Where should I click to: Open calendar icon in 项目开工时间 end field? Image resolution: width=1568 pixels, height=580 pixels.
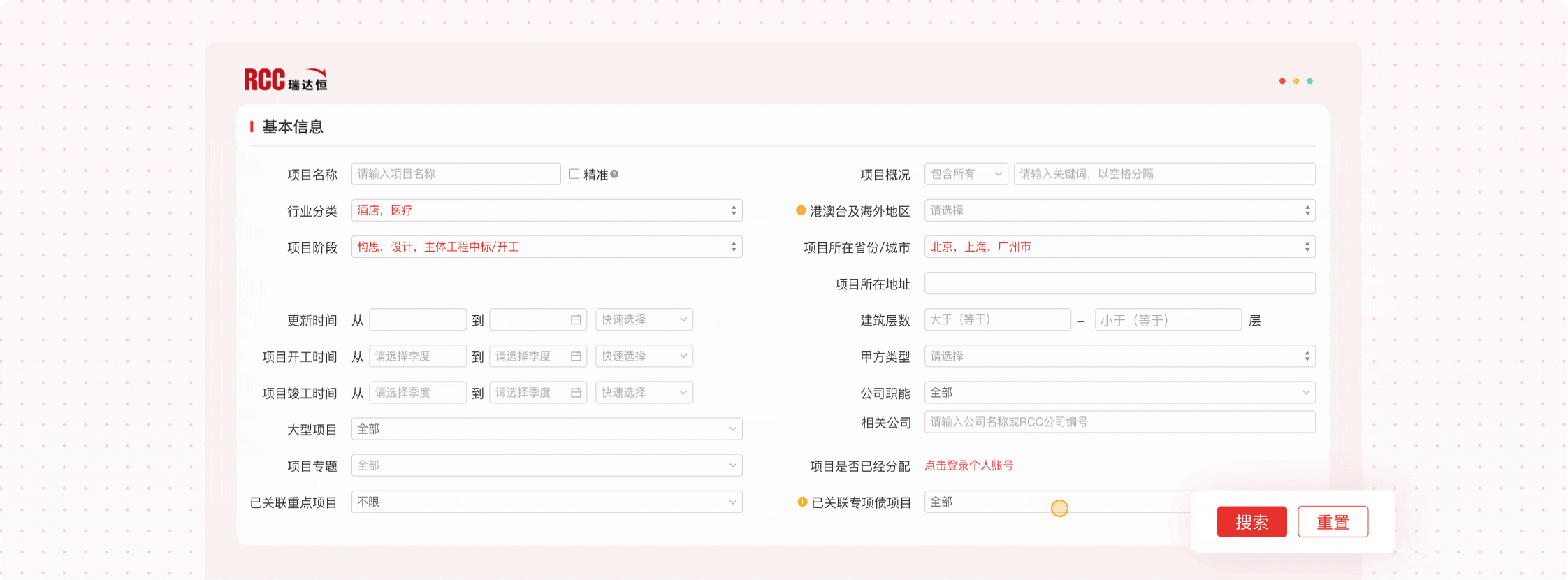pyautogui.click(x=576, y=356)
